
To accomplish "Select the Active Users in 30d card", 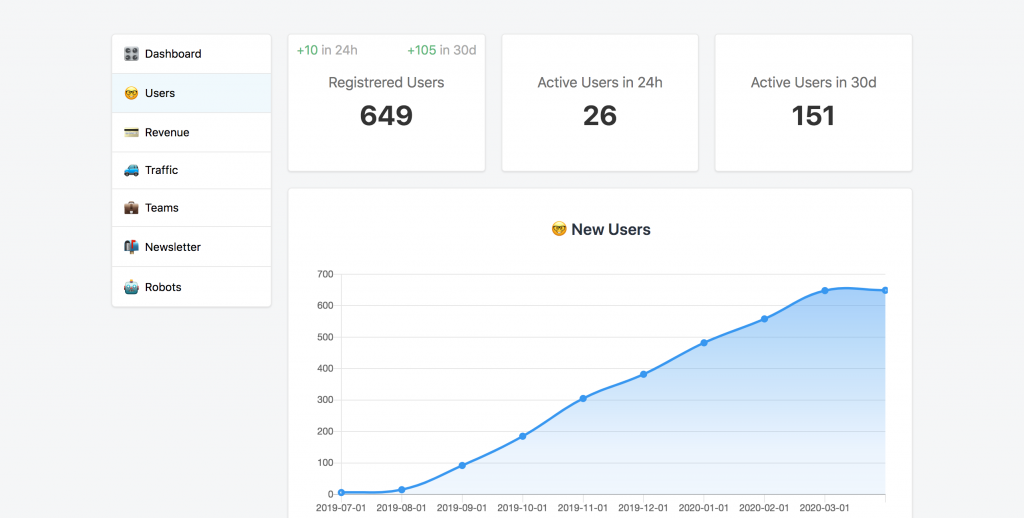I will pyautogui.click(x=813, y=103).
